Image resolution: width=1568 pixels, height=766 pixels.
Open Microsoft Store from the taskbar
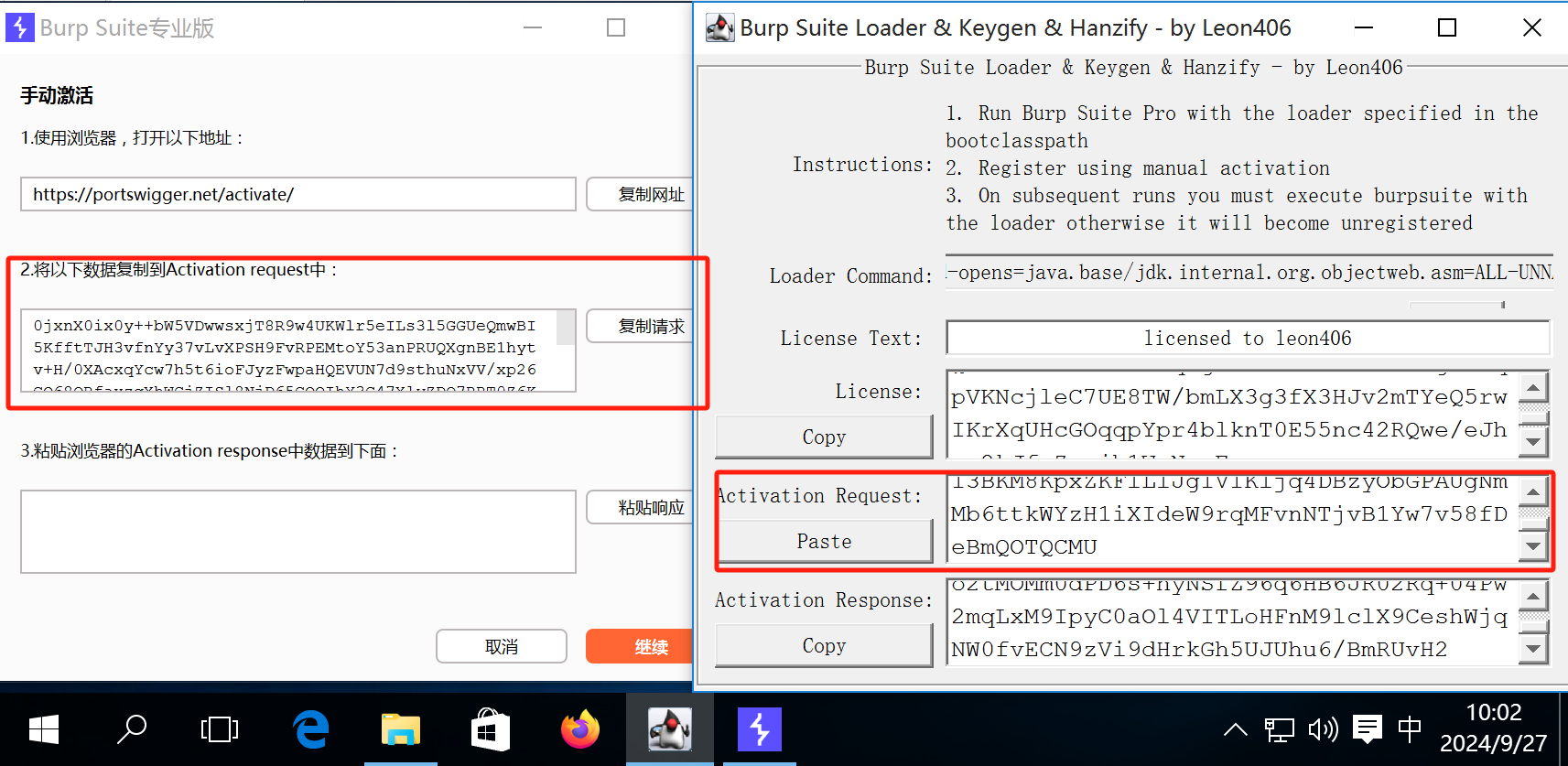490,729
